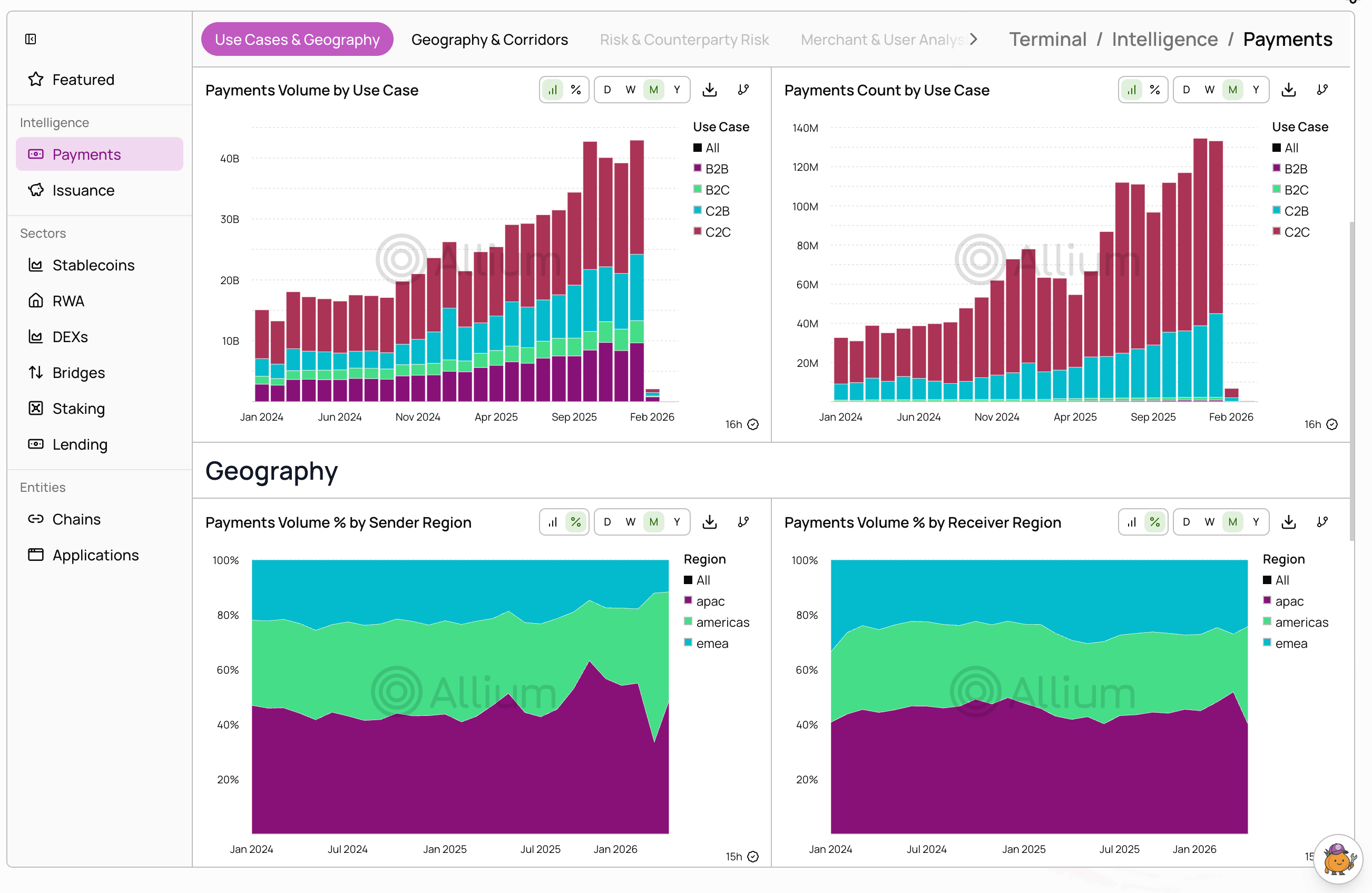Click fork icon on Receiver Region chart

(x=1322, y=522)
